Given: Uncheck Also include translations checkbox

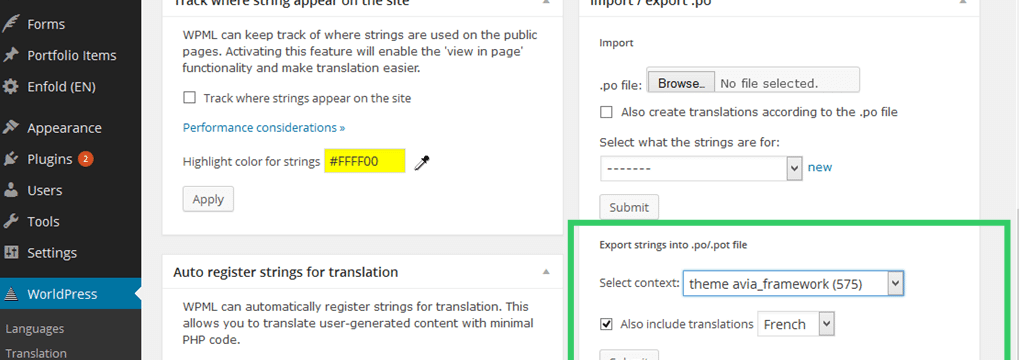Looking at the screenshot, I should click(x=606, y=324).
